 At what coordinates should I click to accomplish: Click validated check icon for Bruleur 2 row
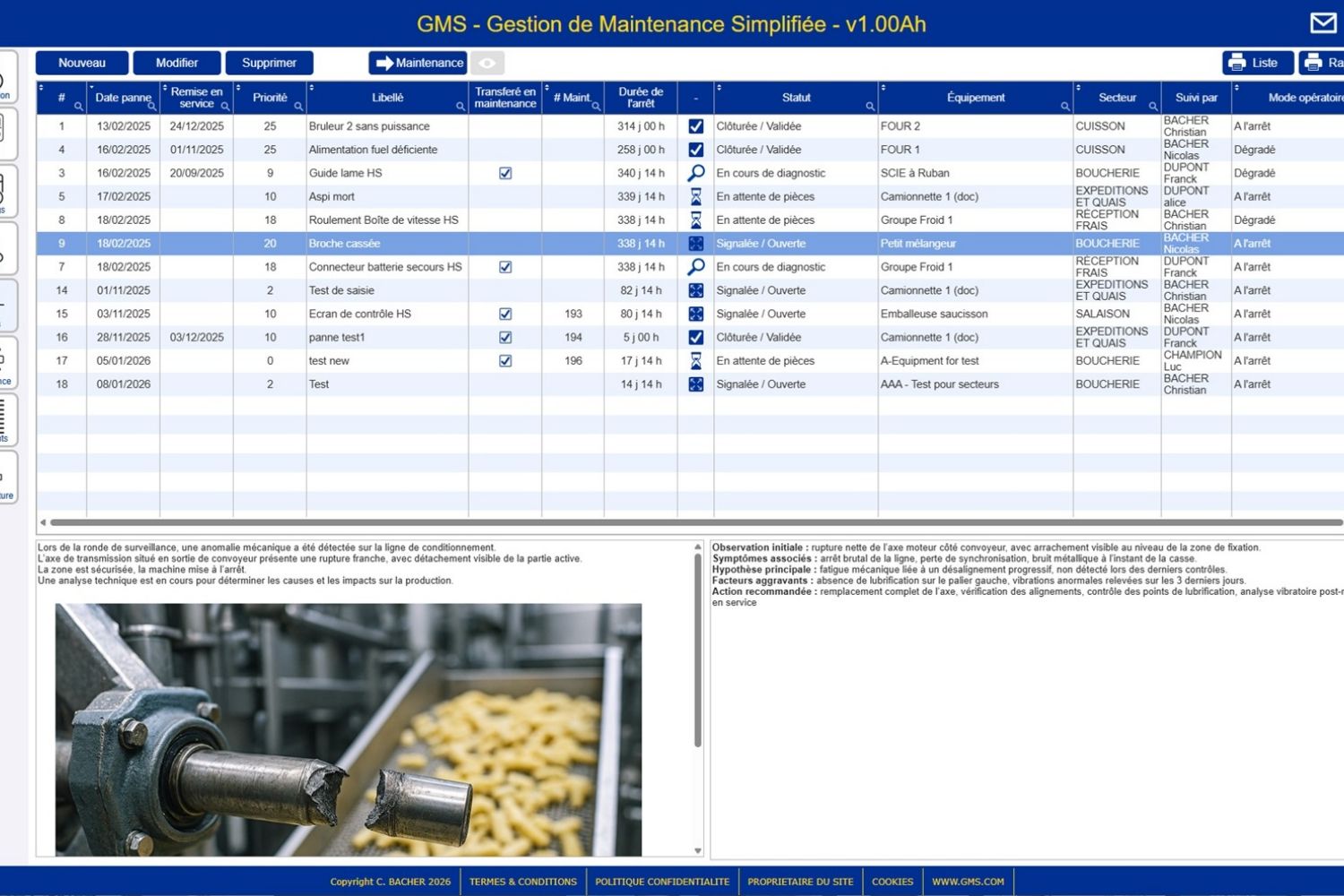(695, 126)
